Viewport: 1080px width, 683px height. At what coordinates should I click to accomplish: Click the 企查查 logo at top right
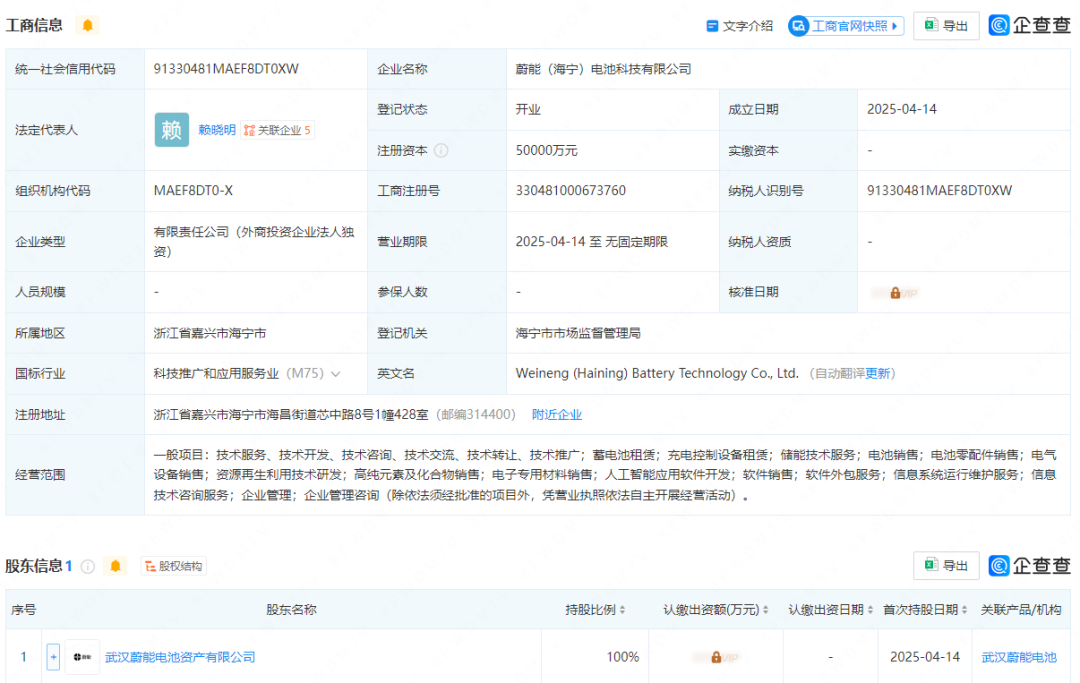[x=1030, y=26]
